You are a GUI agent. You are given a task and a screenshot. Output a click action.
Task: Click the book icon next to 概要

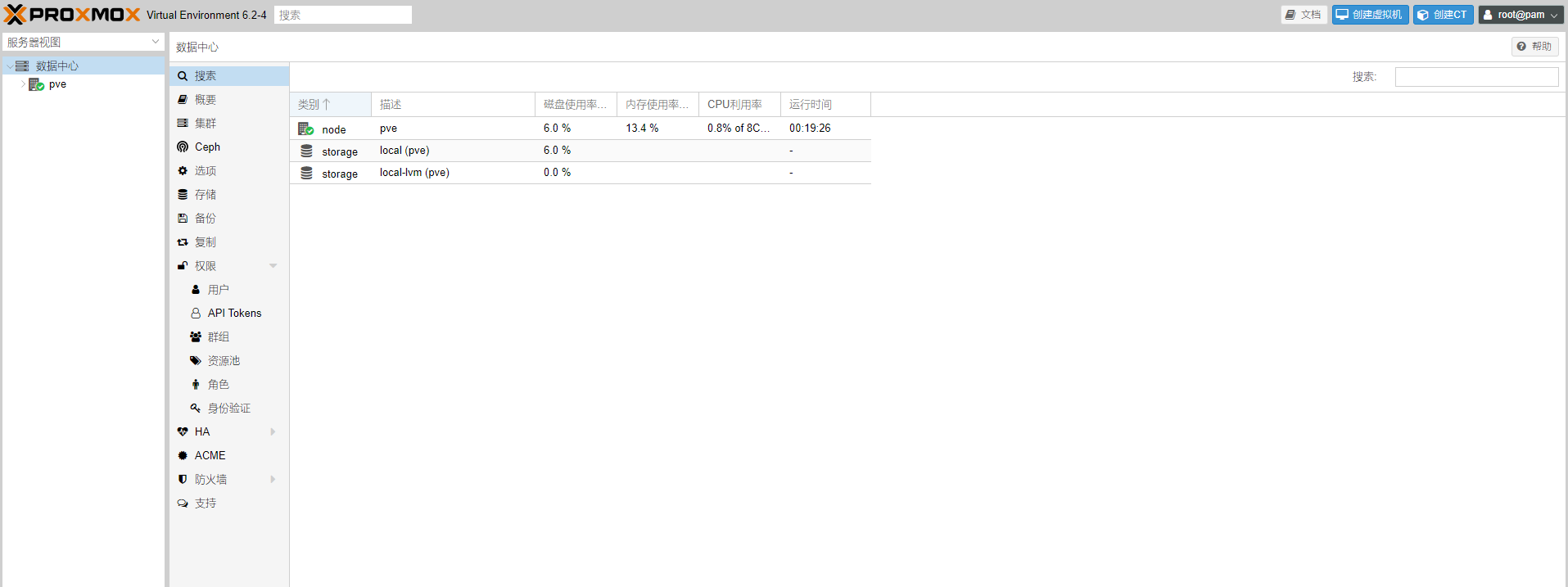183,100
